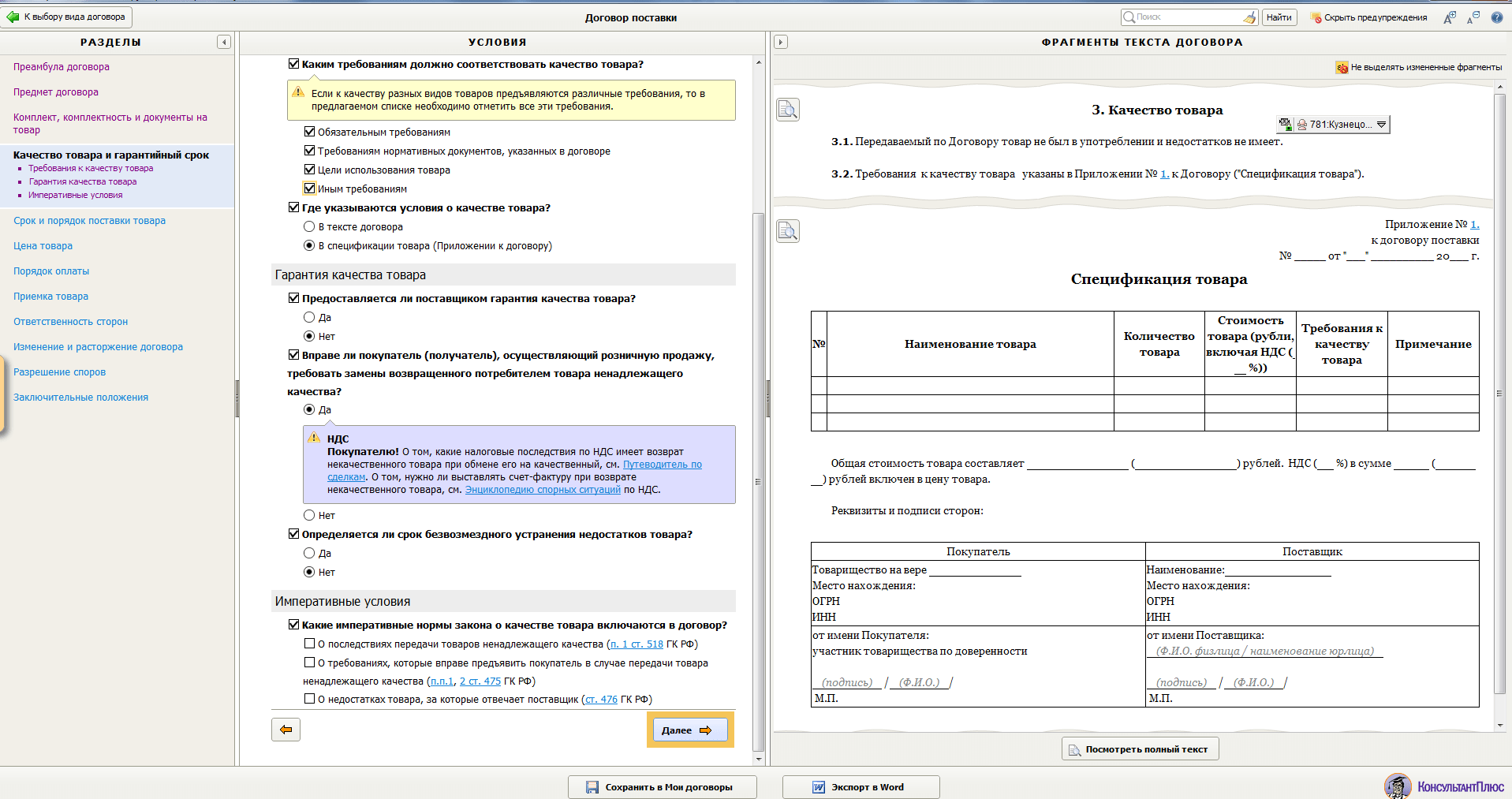Go back with orange left arrow button
The height and width of the screenshot is (799, 1512).
point(286,730)
